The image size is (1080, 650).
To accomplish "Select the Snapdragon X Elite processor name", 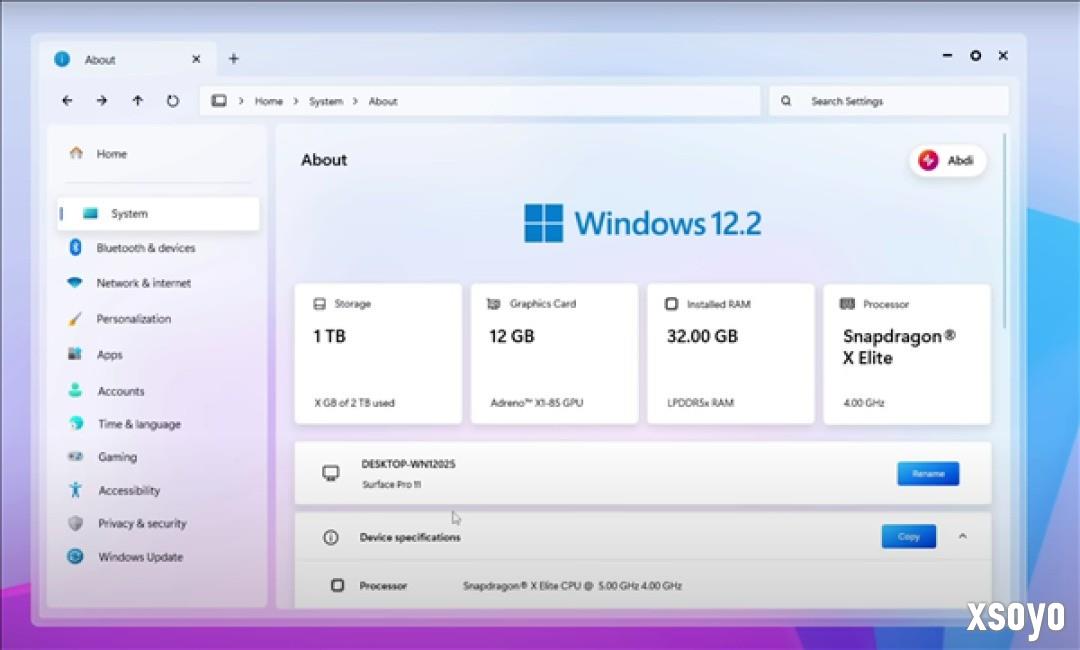I will (899, 347).
